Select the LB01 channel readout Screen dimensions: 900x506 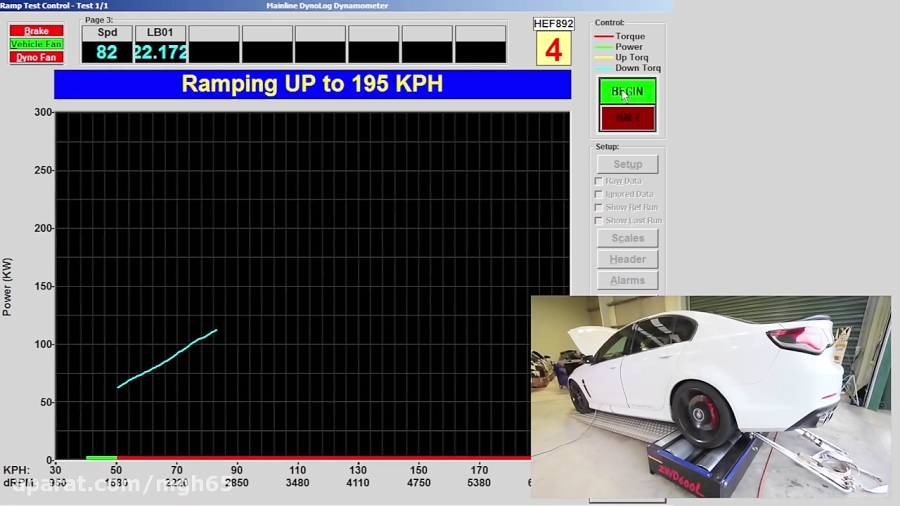click(160, 52)
